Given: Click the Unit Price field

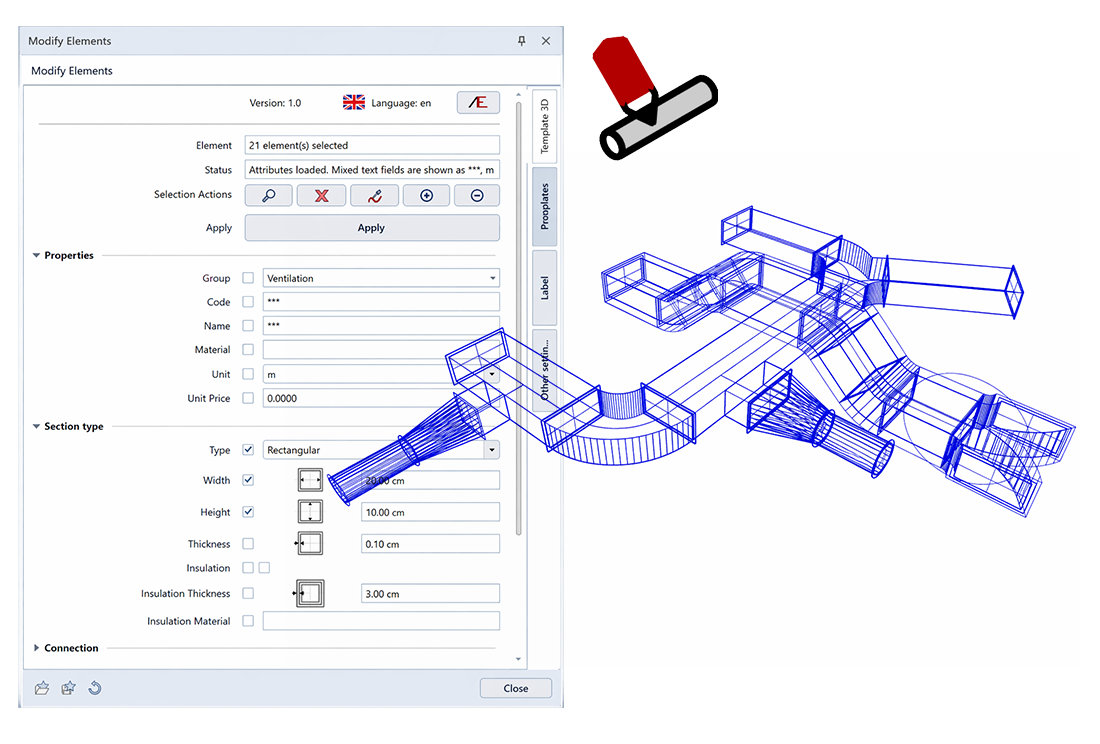Looking at the screenshot, I should [381, 398].
